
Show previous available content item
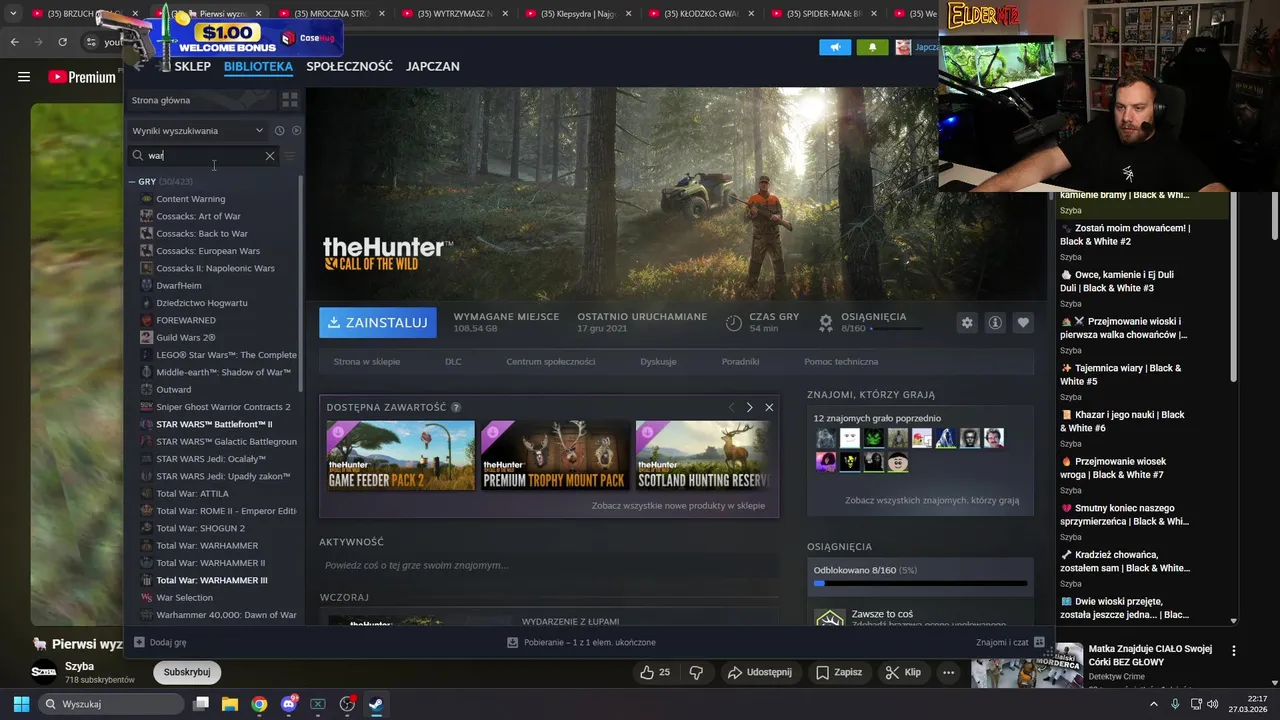731,407
